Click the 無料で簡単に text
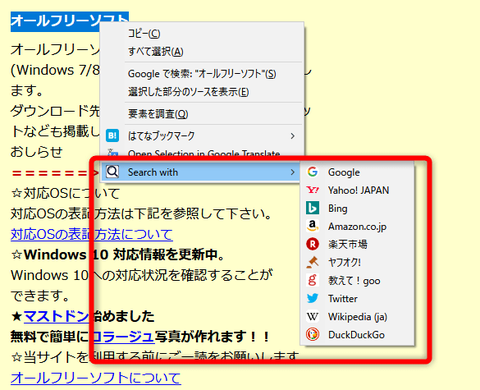Viewport: 480px width, 390px height. tap(50, 337)
